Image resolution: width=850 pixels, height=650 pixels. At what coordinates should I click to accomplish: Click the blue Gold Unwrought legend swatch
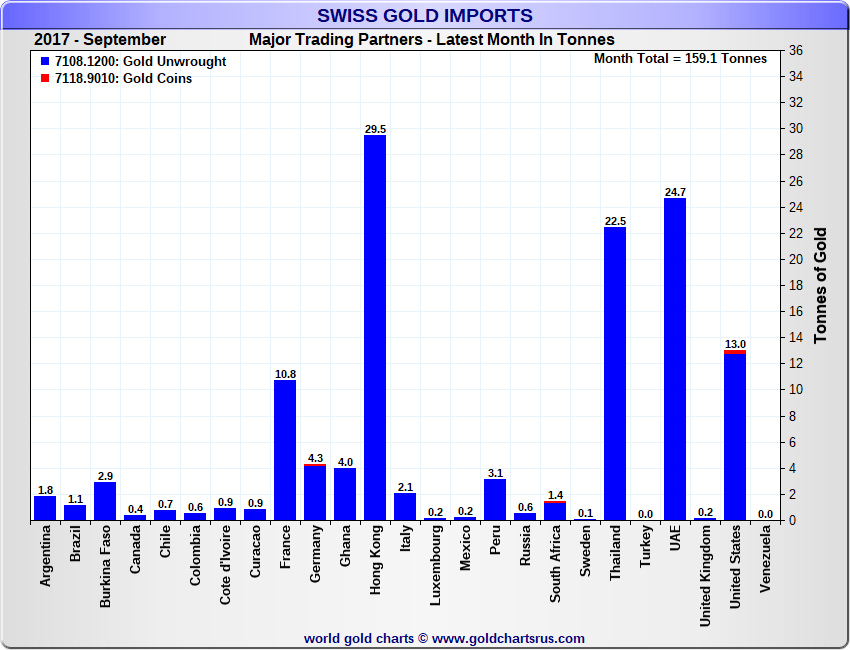pos(45,62)
